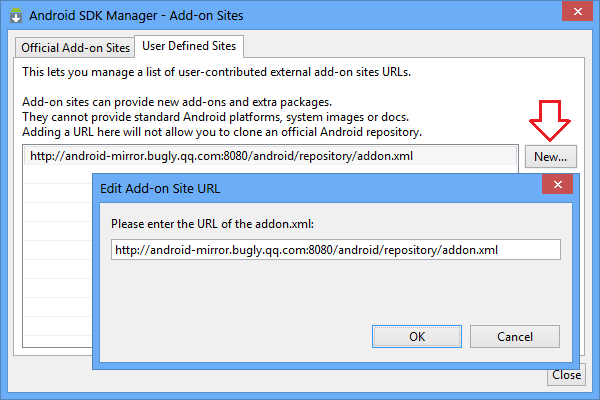Click the Edit Add-on Site URL title text
Screen dimensions: 600x400
click(x=160, y=189)
